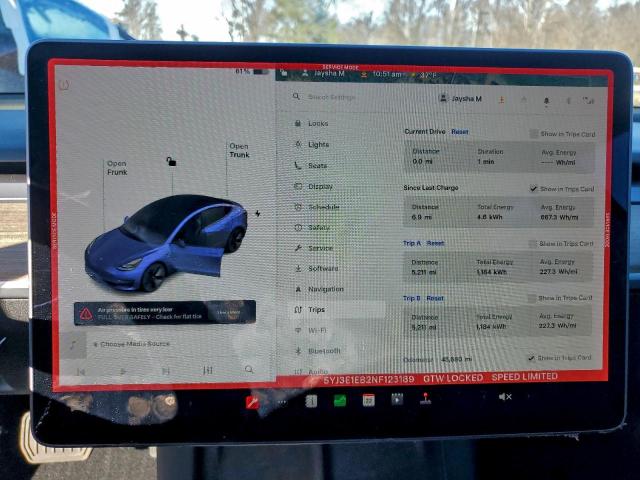
Task: Open the Bluetooth settings menu
Action: [318, 351]
